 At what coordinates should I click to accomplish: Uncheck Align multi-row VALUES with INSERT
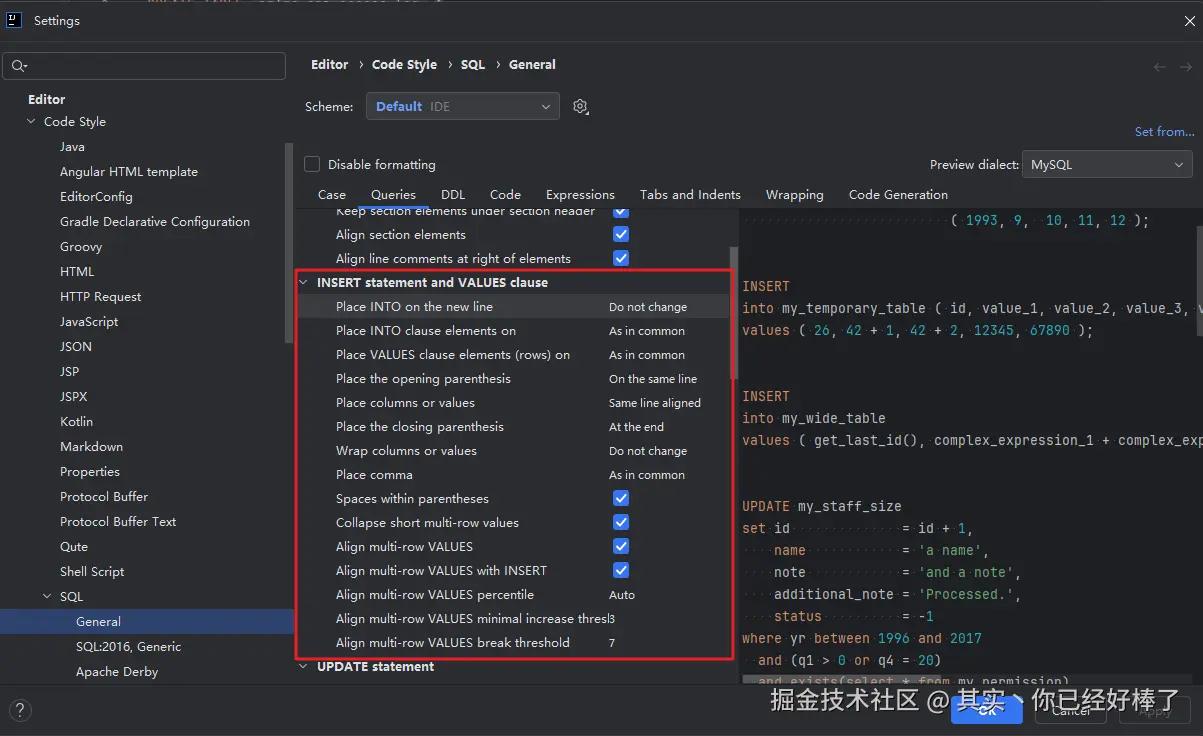point(621,570)
